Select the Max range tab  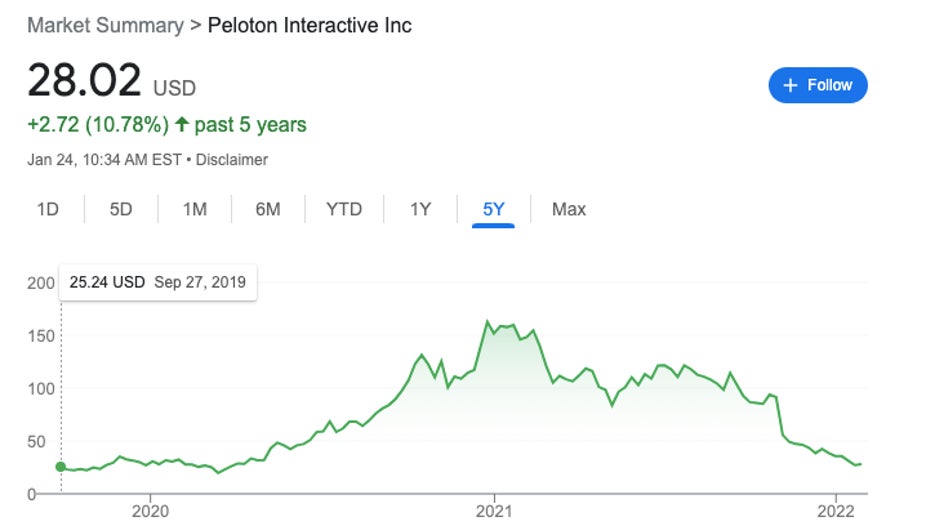coord(569,209)
